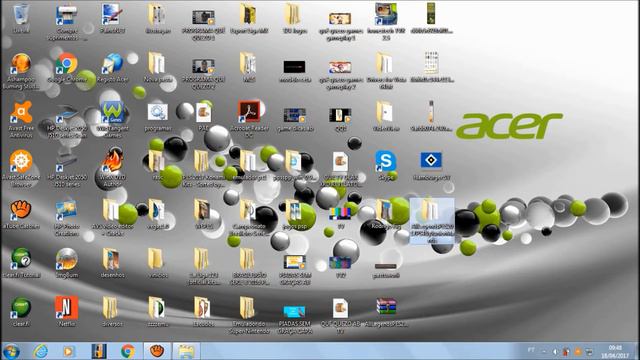
Task: Open the file explorer taskbar button
Action: click(186, 351)
